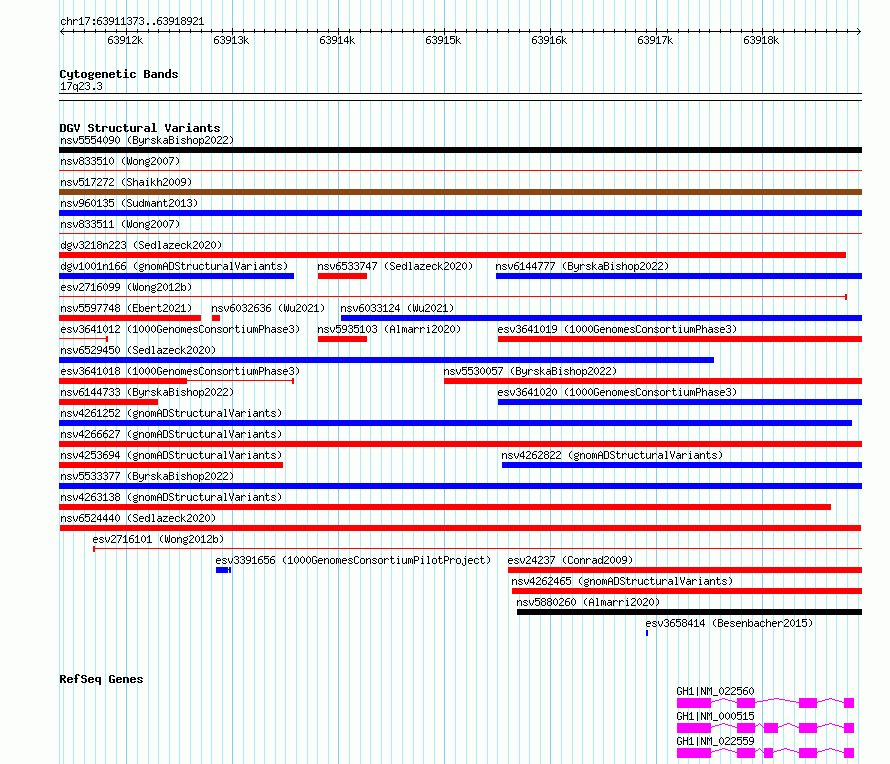
Task: Click esv3641012 (1000GenomesConsortiumPhase3) label
Action: [x=180, y=329]
